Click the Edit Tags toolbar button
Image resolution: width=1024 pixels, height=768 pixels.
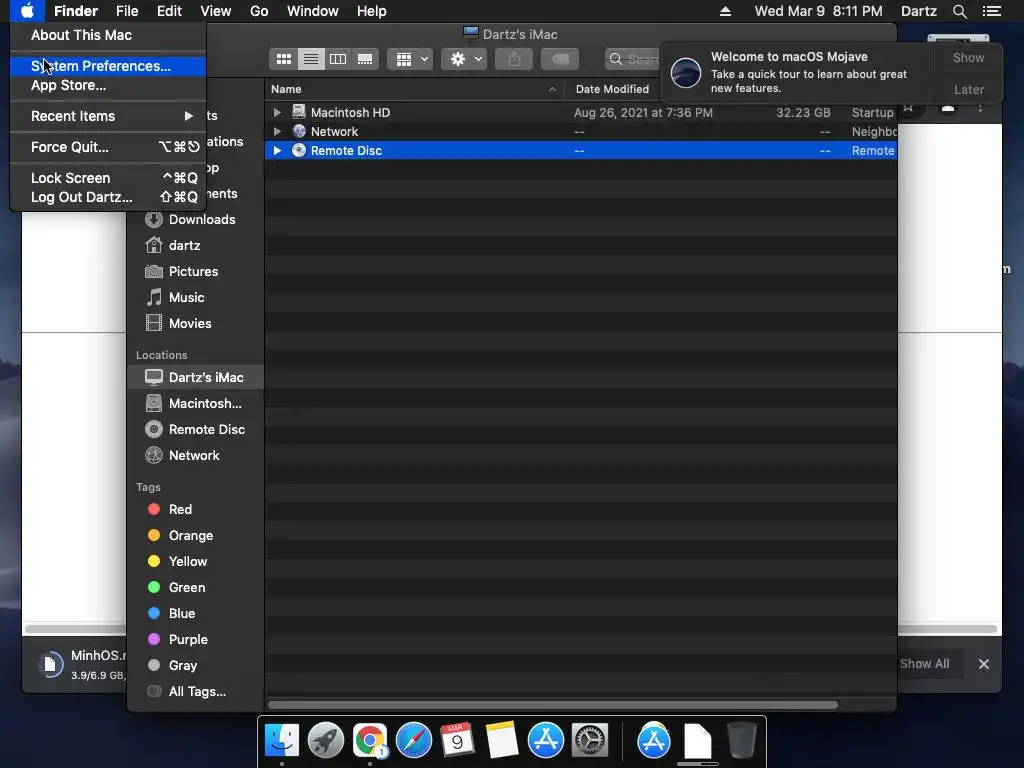(560, 59)
